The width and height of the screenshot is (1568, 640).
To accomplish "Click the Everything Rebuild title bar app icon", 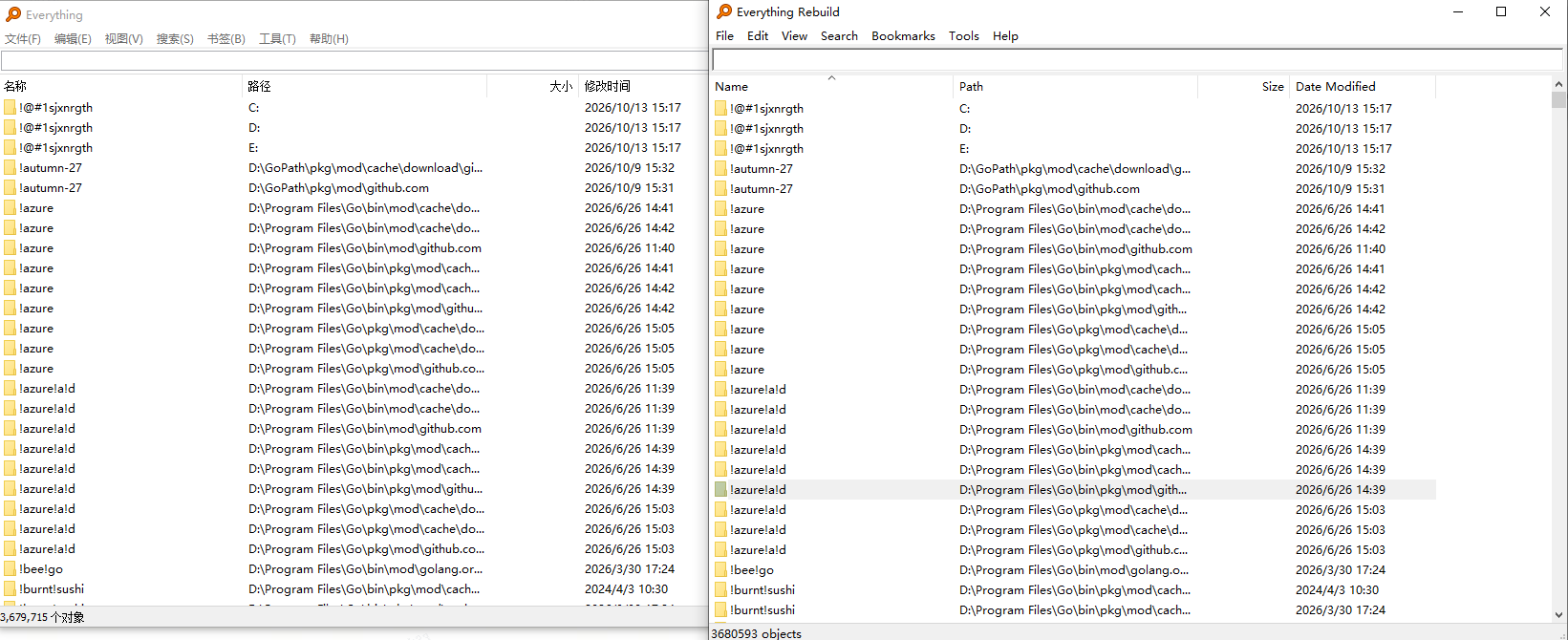I will click(x=724, y=11).
